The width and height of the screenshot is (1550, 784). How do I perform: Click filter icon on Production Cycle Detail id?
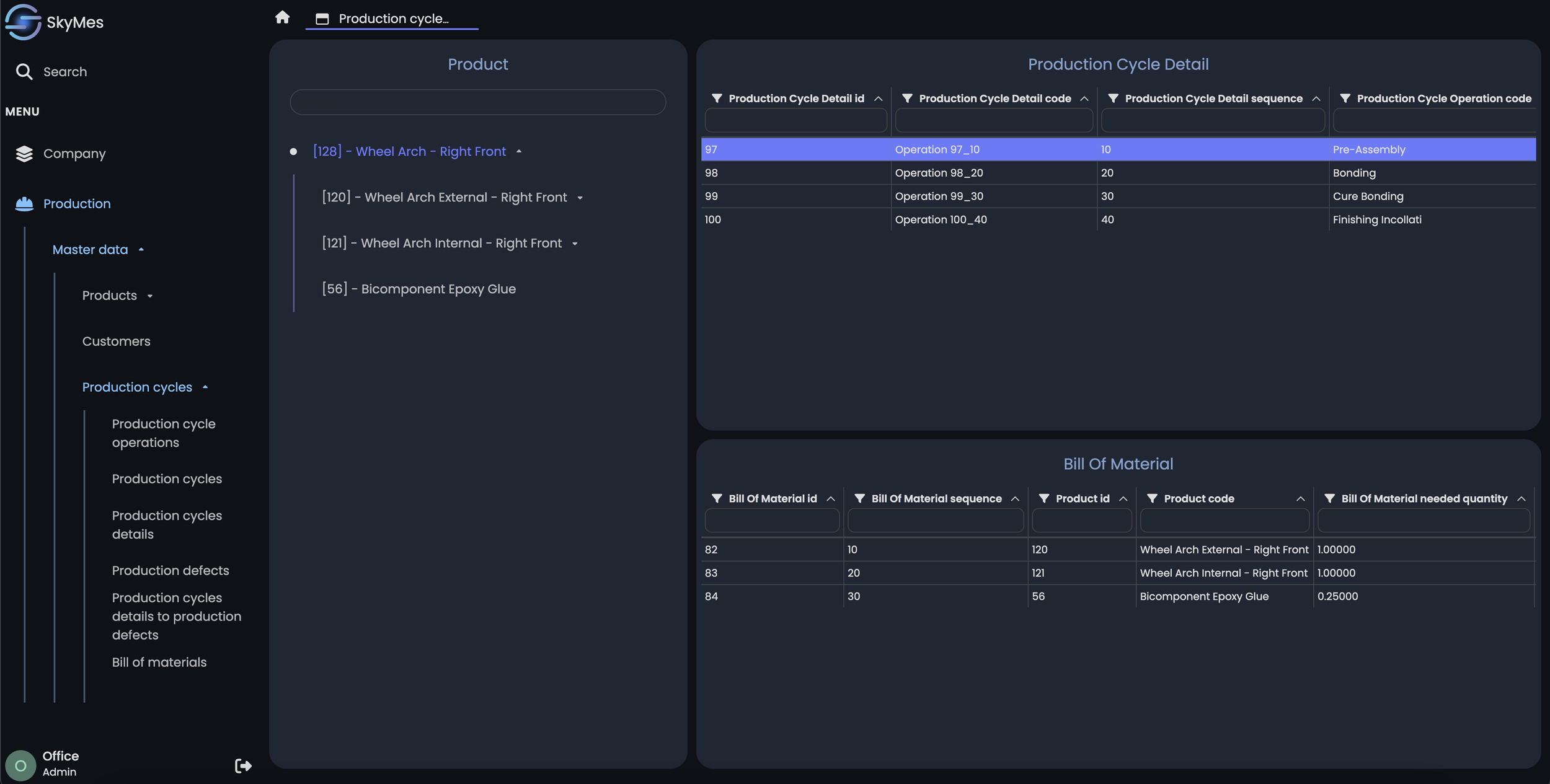click(717, 99)
